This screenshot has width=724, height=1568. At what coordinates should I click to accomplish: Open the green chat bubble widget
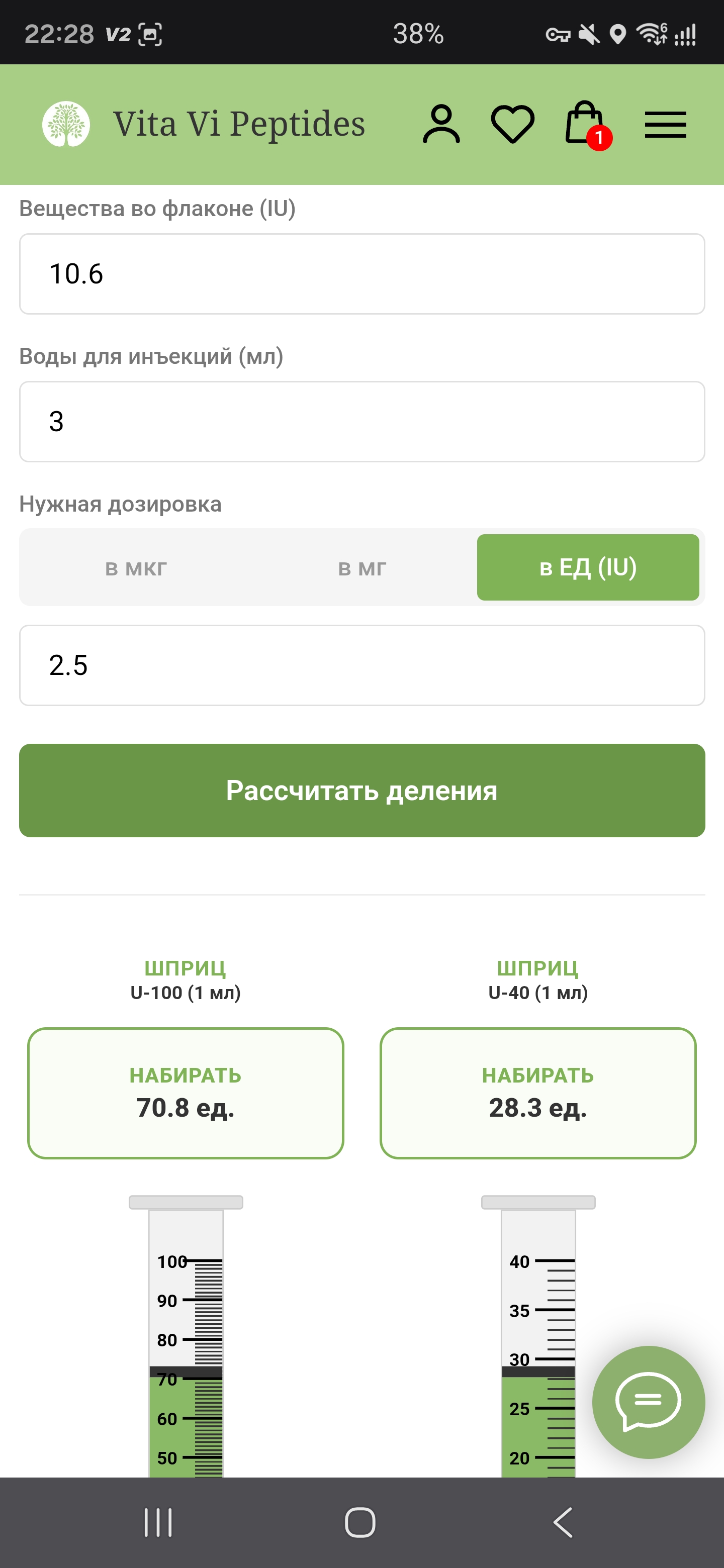point(649,1402)
